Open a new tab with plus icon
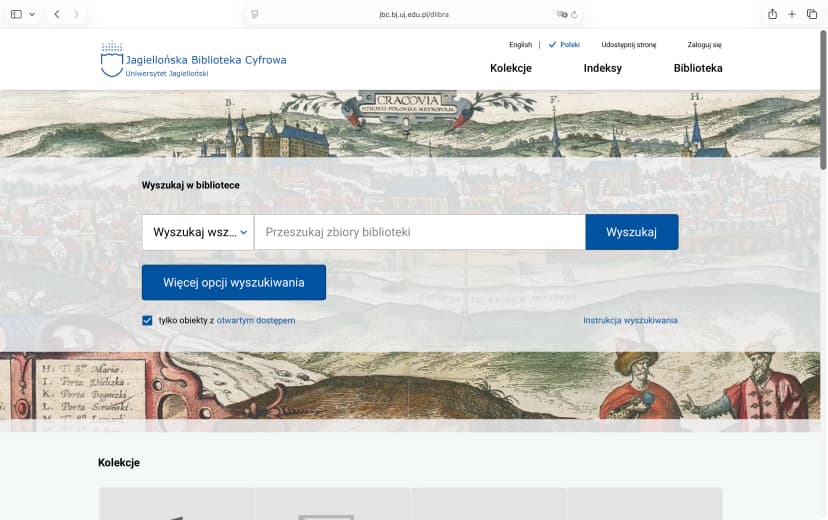828x520 pixels. [792, 14]
